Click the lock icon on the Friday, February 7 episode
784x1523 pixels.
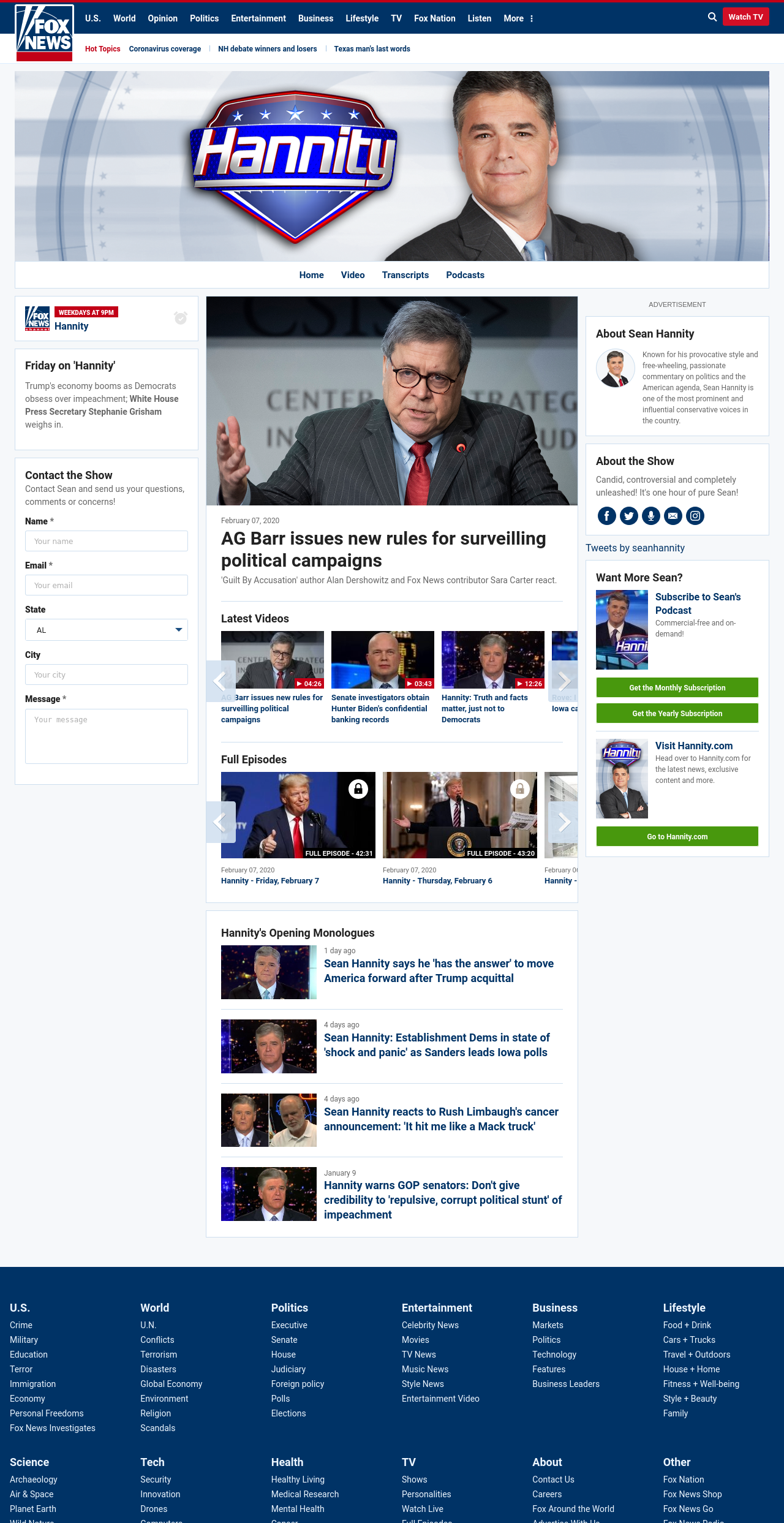[x=358, y=789]
